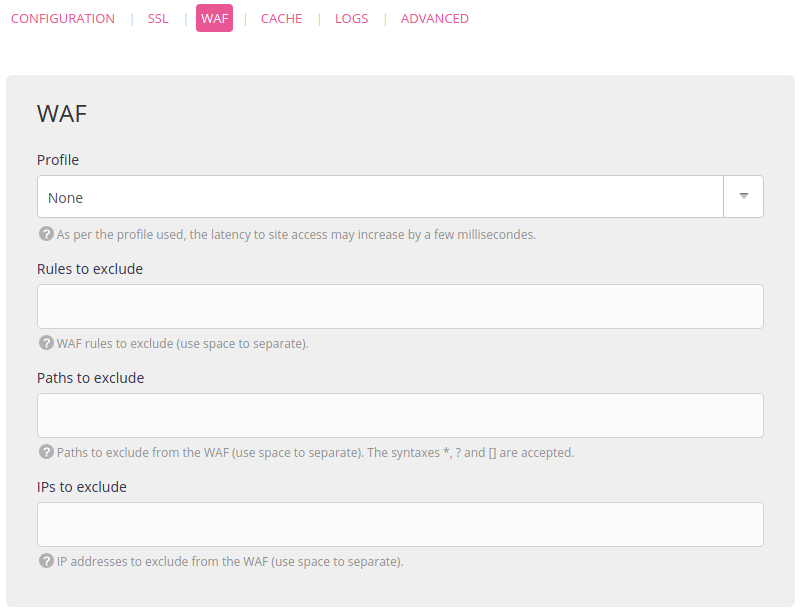
Task: Click the help icon under Rules to exclude
Action: click(x=46, y=343)
